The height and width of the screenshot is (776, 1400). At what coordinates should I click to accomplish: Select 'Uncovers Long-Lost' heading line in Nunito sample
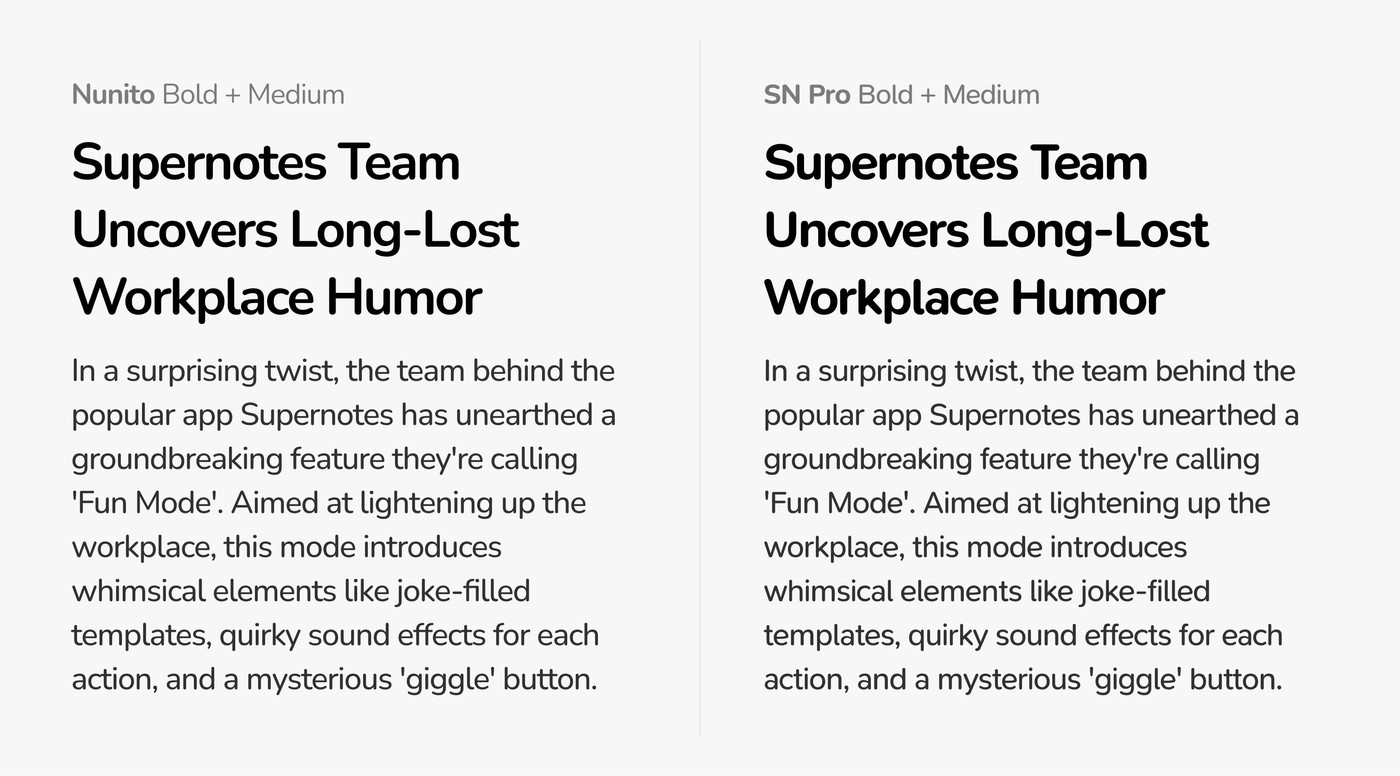click(x=295, y=231)
